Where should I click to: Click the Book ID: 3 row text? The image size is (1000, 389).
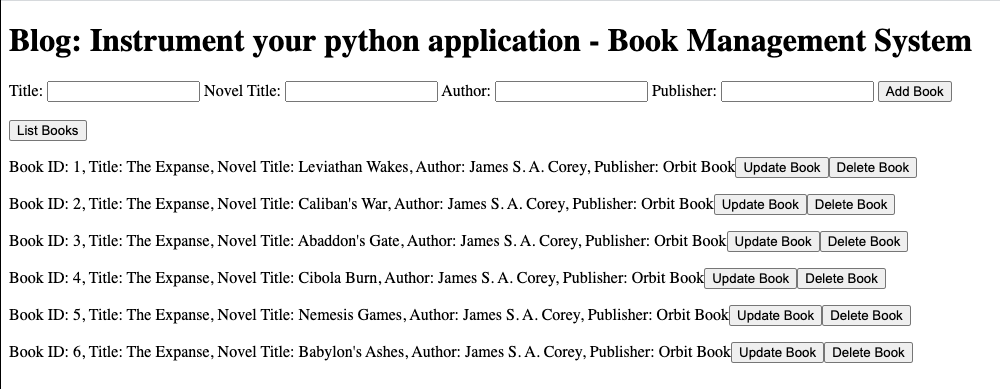(x=367, y=241)
